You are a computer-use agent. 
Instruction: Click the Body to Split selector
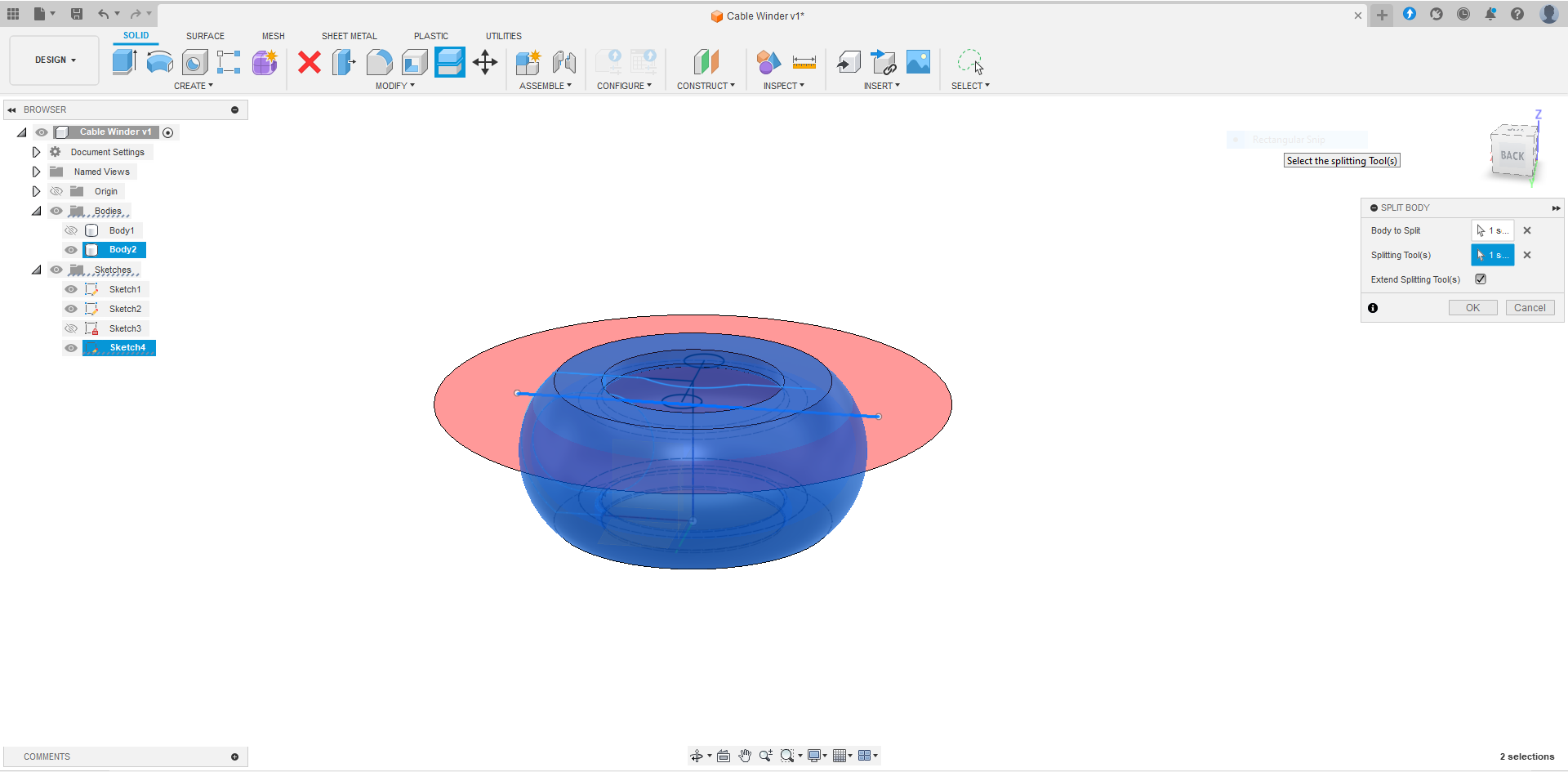pyautogui.click(x=1493, y=230)
